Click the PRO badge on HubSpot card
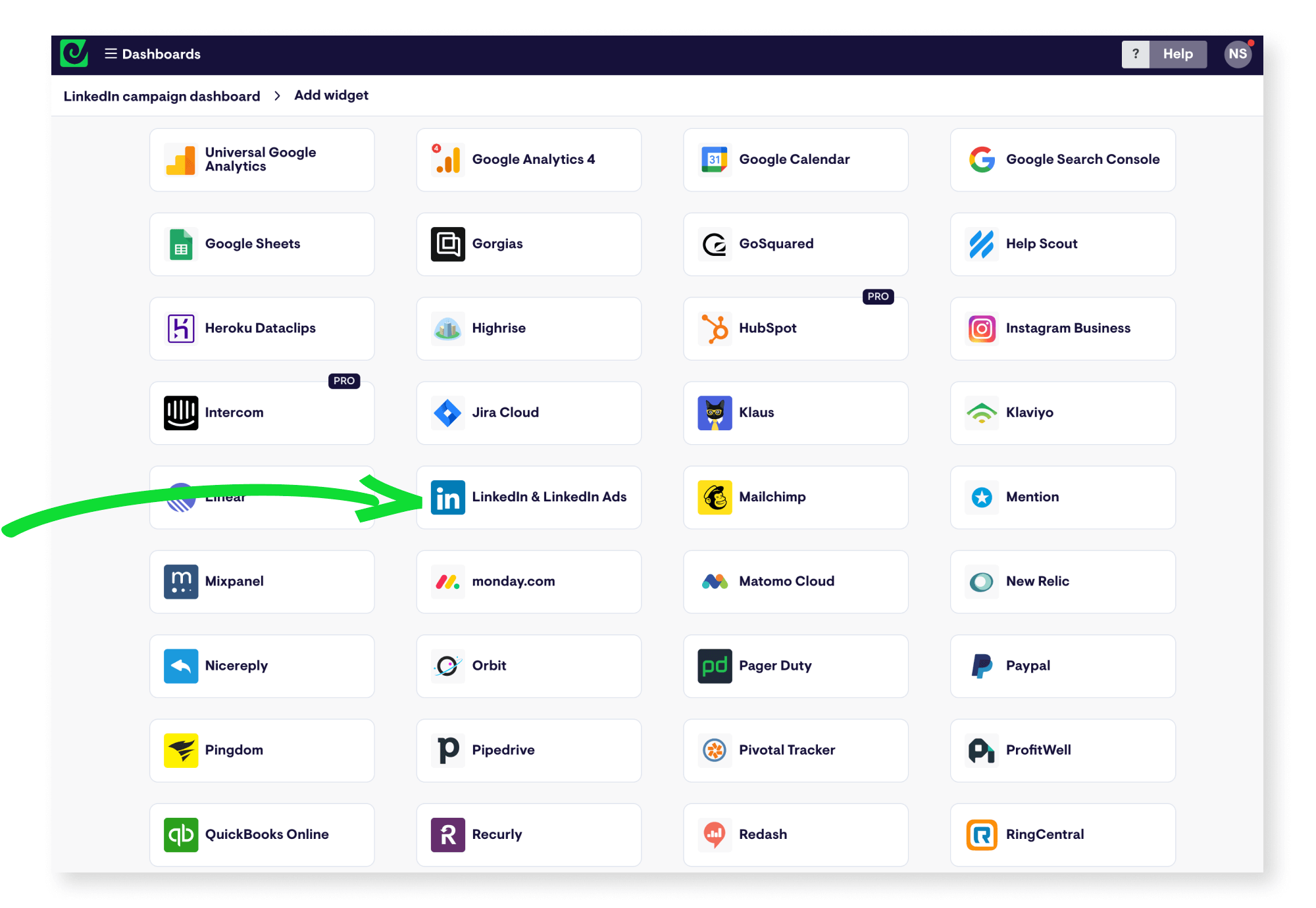The height and width of the screenshot is (908, 1316). click(x=878, y=297)
